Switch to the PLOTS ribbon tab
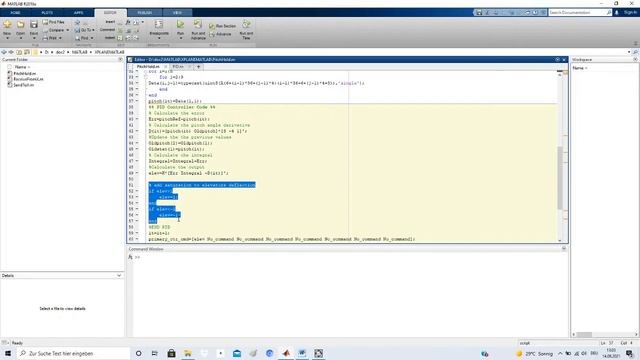The width and height of the screenshot is (640, 360). tap(47, 13)
